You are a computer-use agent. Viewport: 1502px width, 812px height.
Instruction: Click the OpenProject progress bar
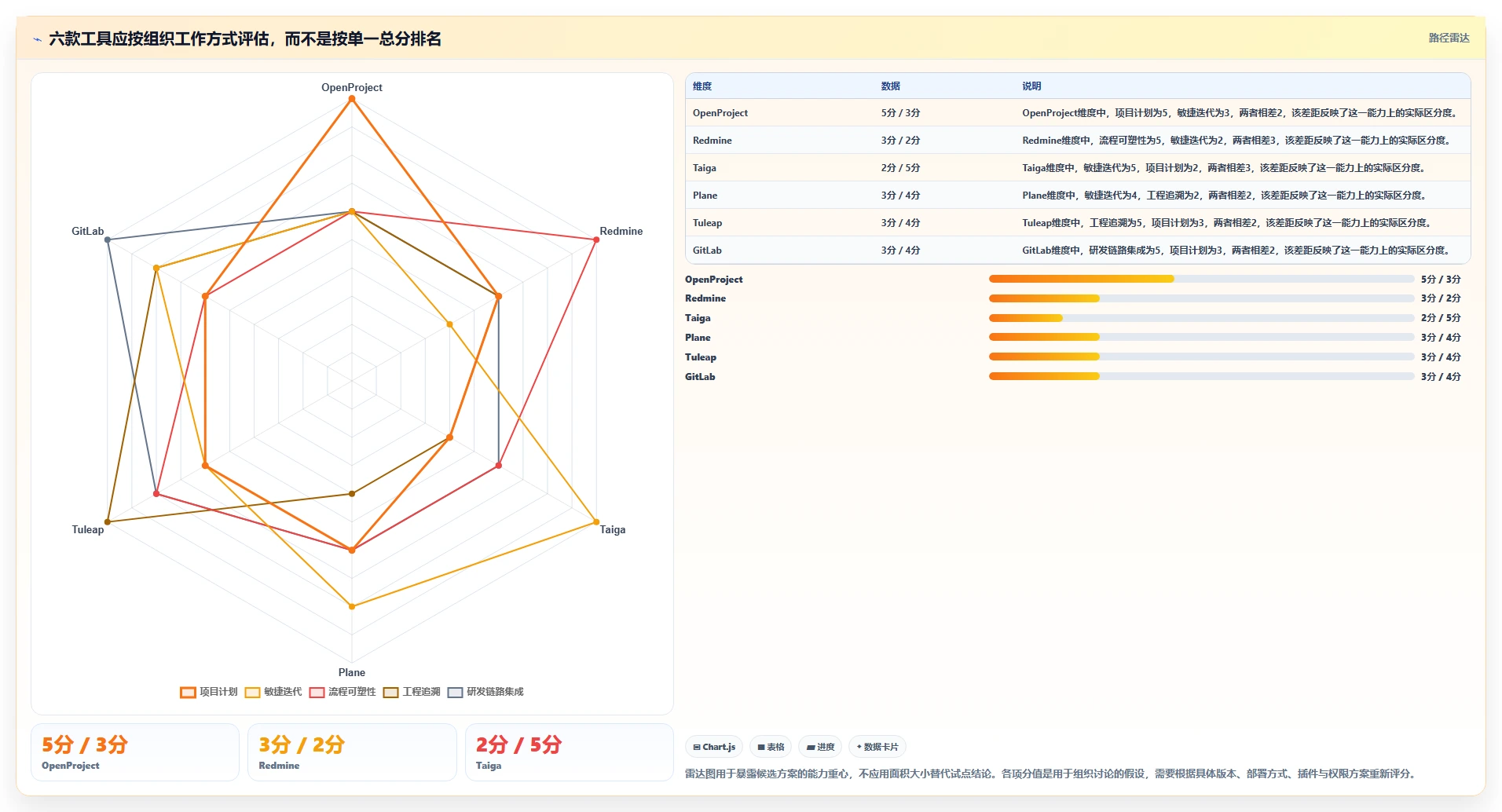(1201, 279)
